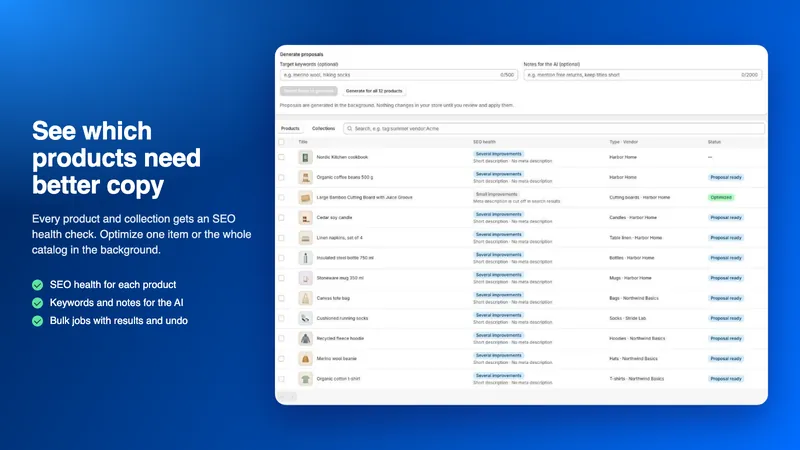Click the Bamboo Cutting Board thumbnail
The width and height of the screenshot is (800, 450).
tap(305, 197)
